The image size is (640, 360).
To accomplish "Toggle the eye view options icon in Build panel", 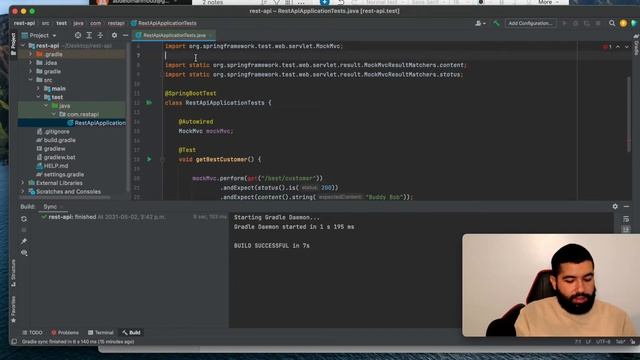I will [24, 253].
